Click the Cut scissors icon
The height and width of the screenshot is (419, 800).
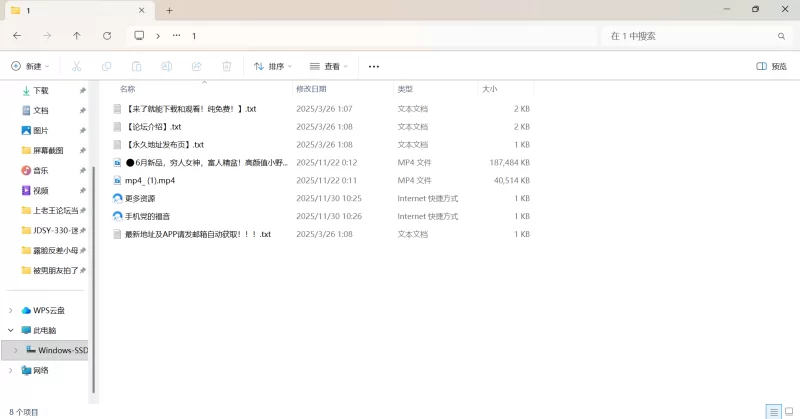click(x=76, y=66)
